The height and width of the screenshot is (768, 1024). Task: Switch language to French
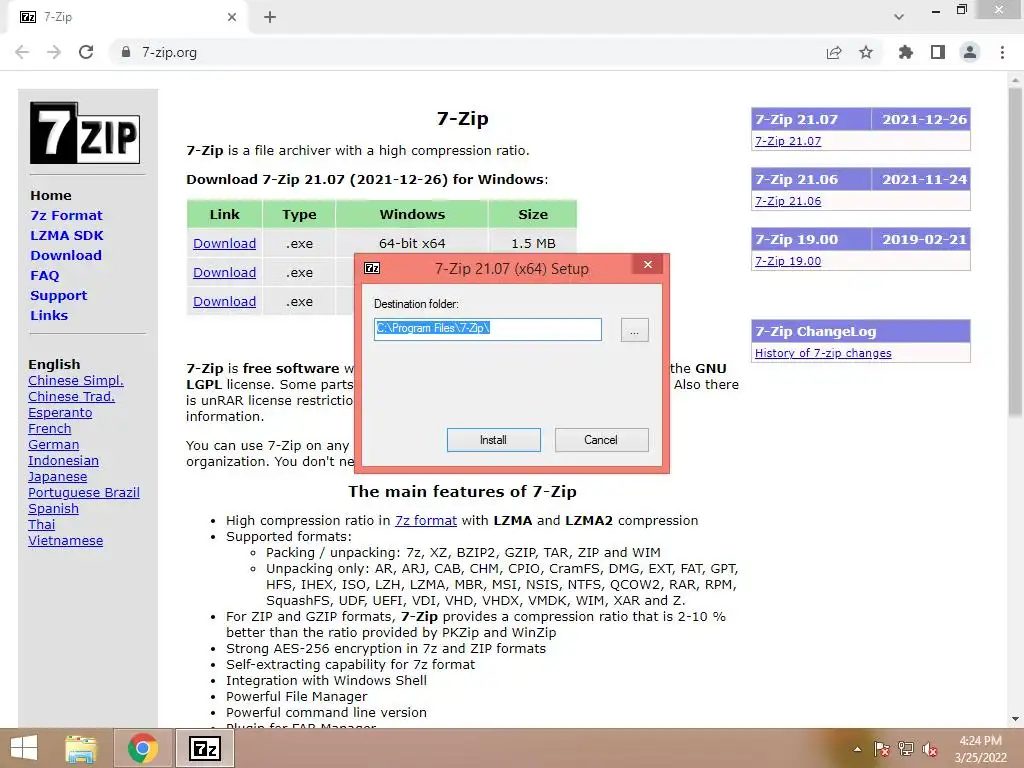click(50, 428)
